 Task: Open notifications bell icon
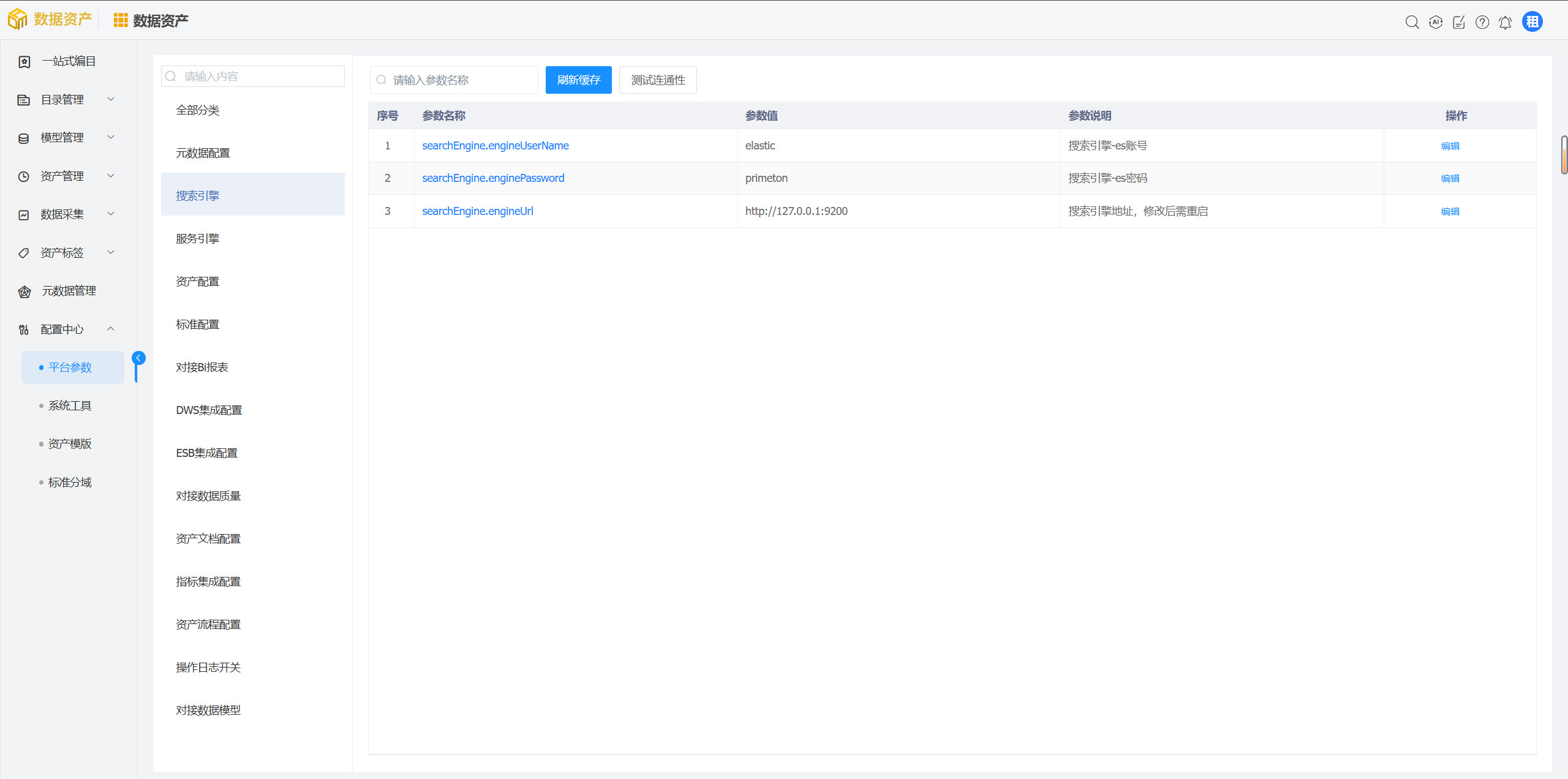(1505, 23)
